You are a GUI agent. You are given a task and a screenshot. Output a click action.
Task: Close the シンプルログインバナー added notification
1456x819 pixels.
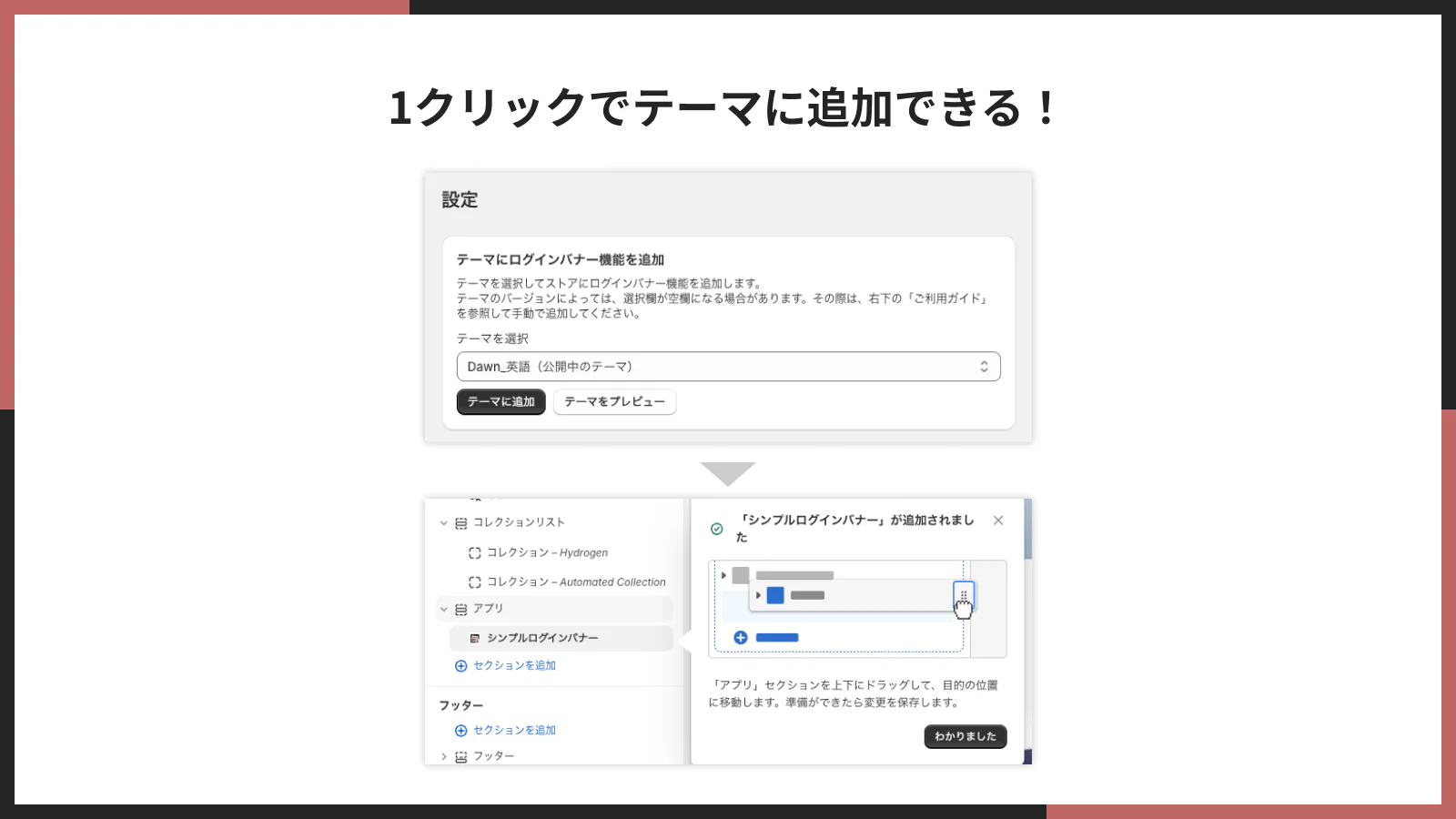pyautogui.click(x=998, y=521)
